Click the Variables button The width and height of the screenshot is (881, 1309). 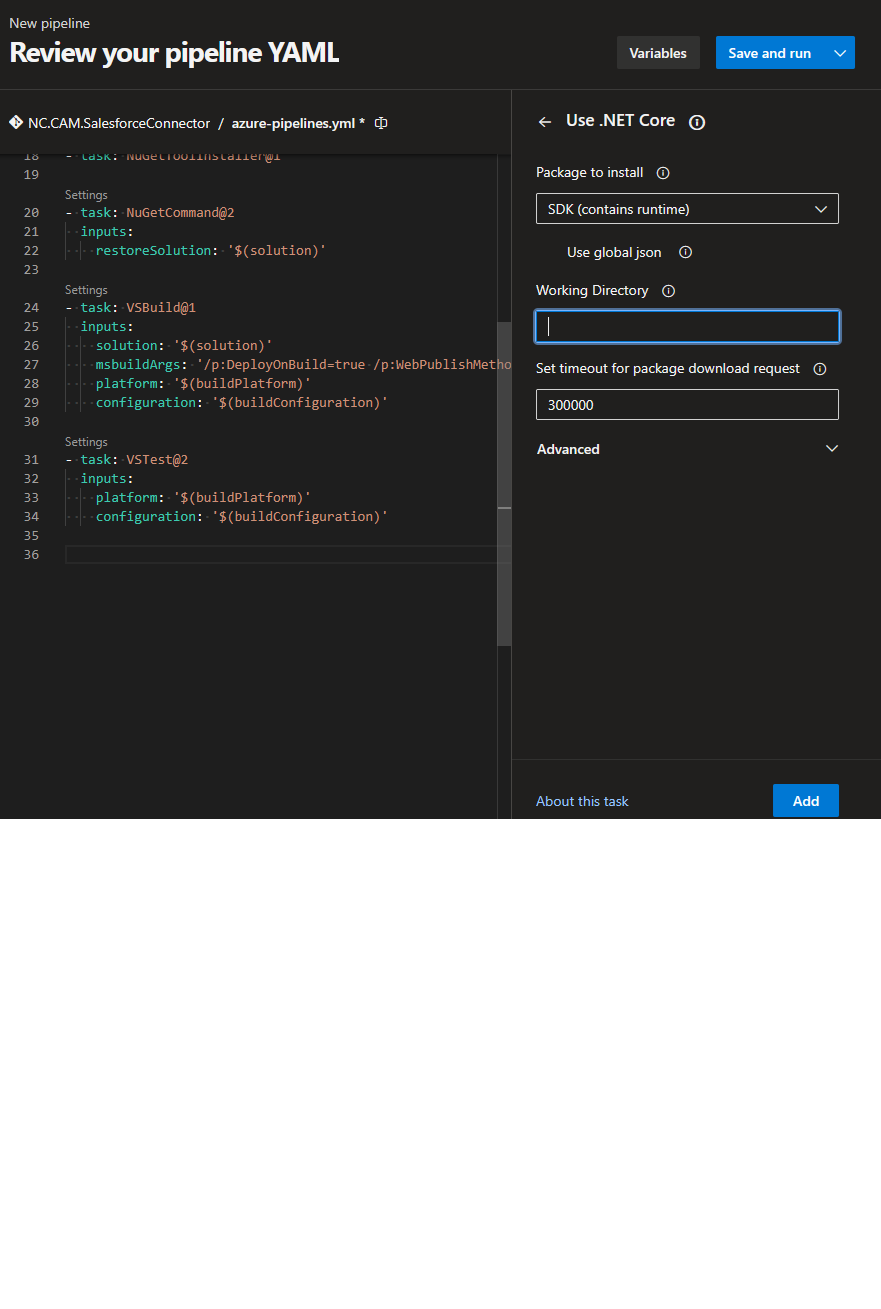(x=657, y=53)
